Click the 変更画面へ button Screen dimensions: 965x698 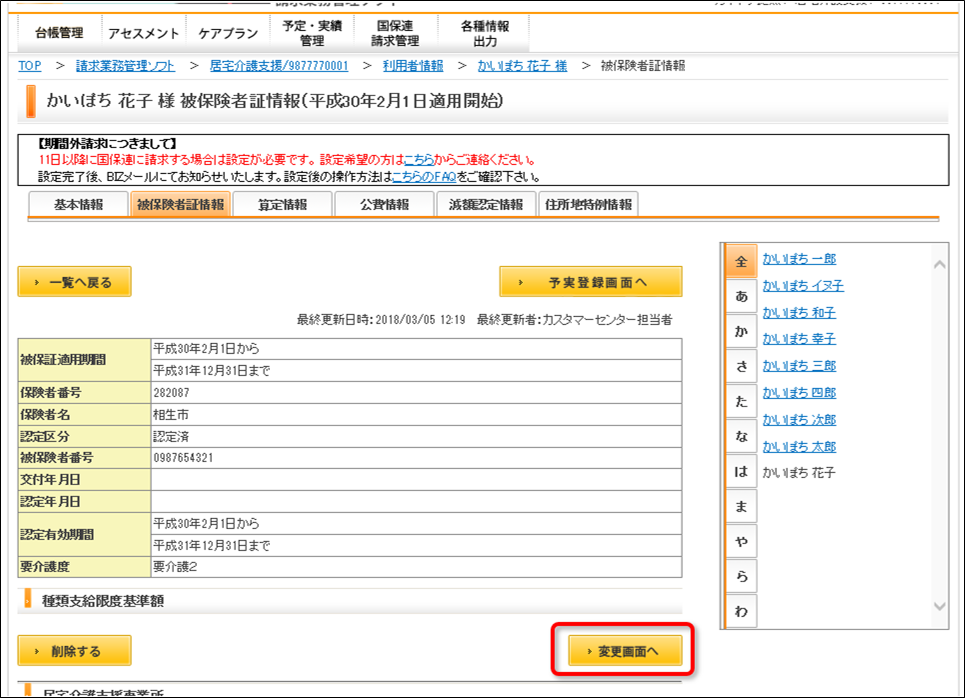(x=625, y=651)
